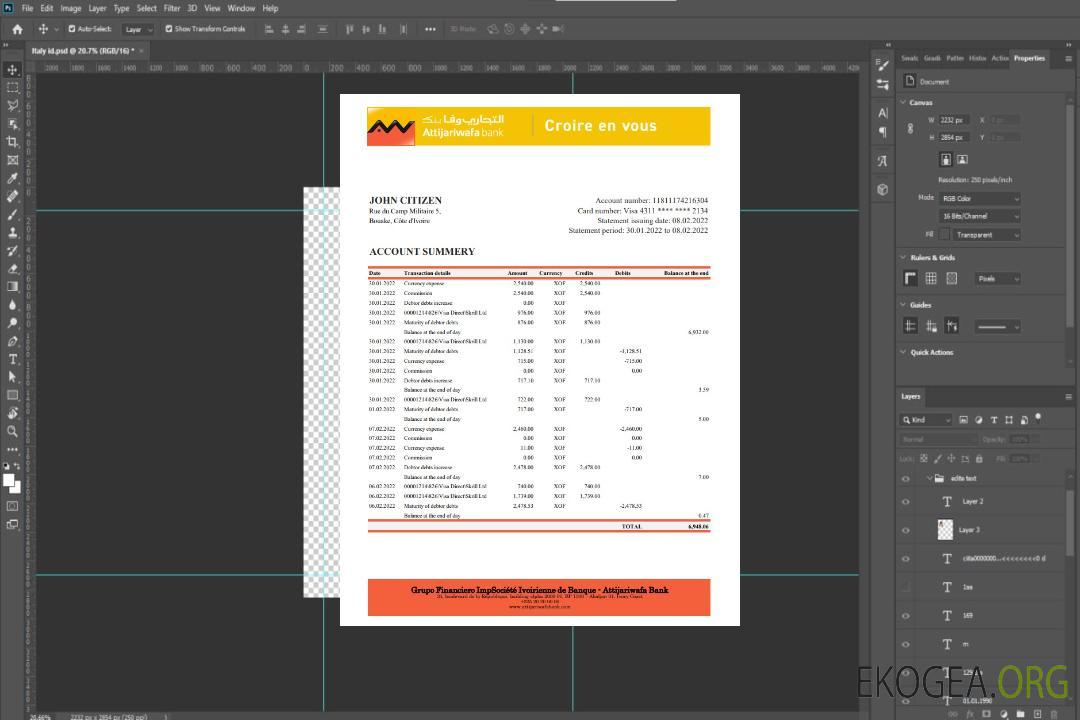Select the Crop tool
1080x720 pixels.
(12, 142)
